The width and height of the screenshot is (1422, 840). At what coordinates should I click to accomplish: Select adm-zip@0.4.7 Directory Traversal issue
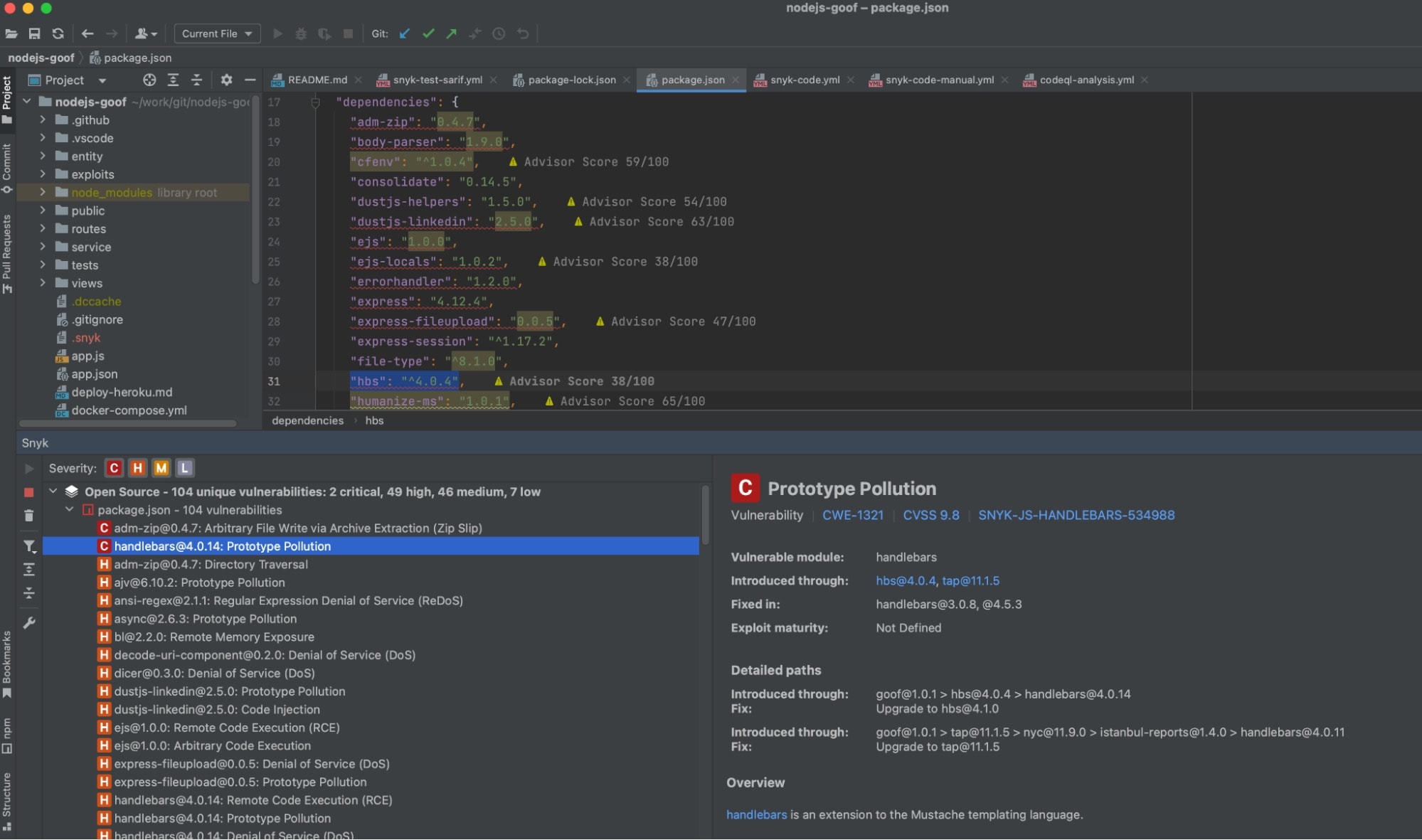tap(211, 565)
